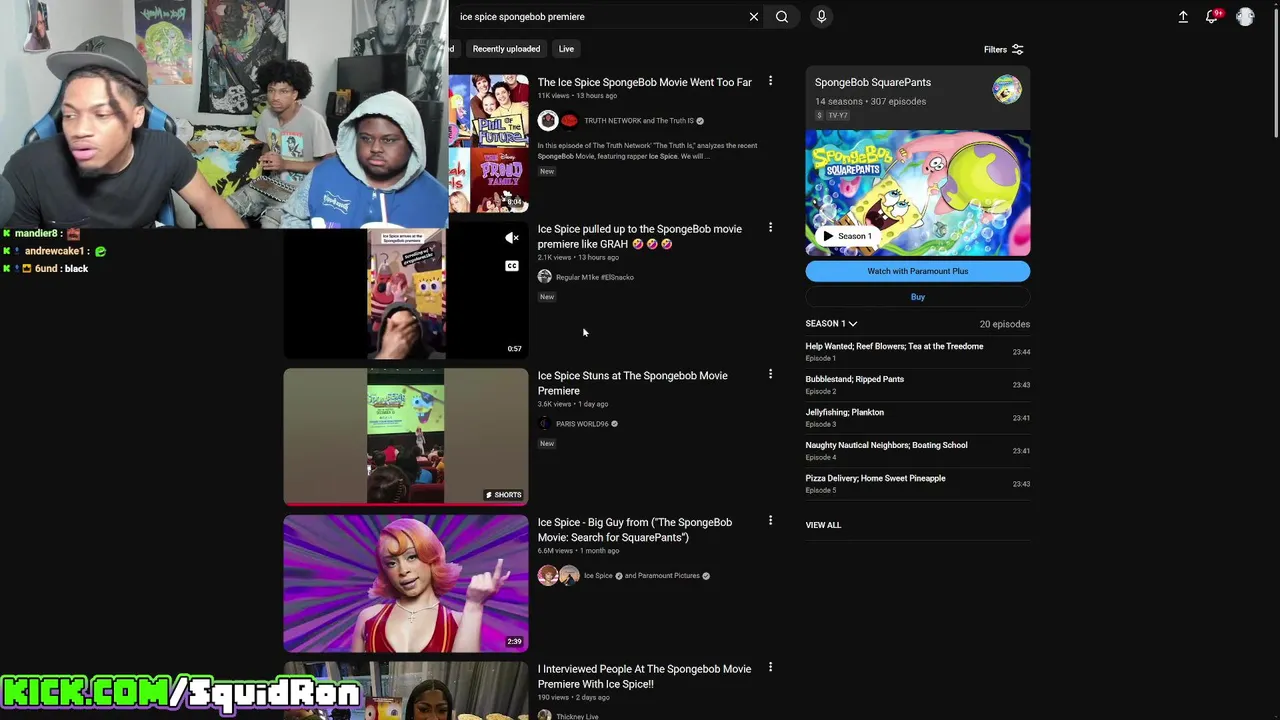1280x720 pixels.
Task: Click in the search field 'ice spice spongebob premiere'
Action: pos(600,17)
